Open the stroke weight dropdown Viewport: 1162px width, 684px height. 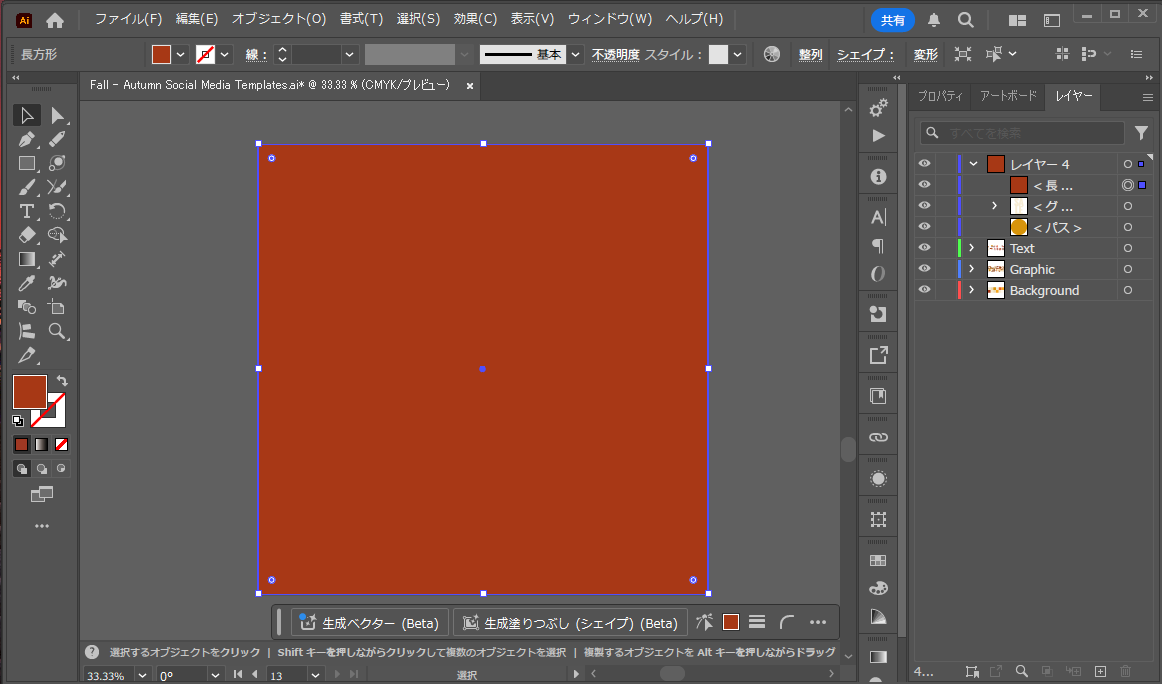pos(349,54)
